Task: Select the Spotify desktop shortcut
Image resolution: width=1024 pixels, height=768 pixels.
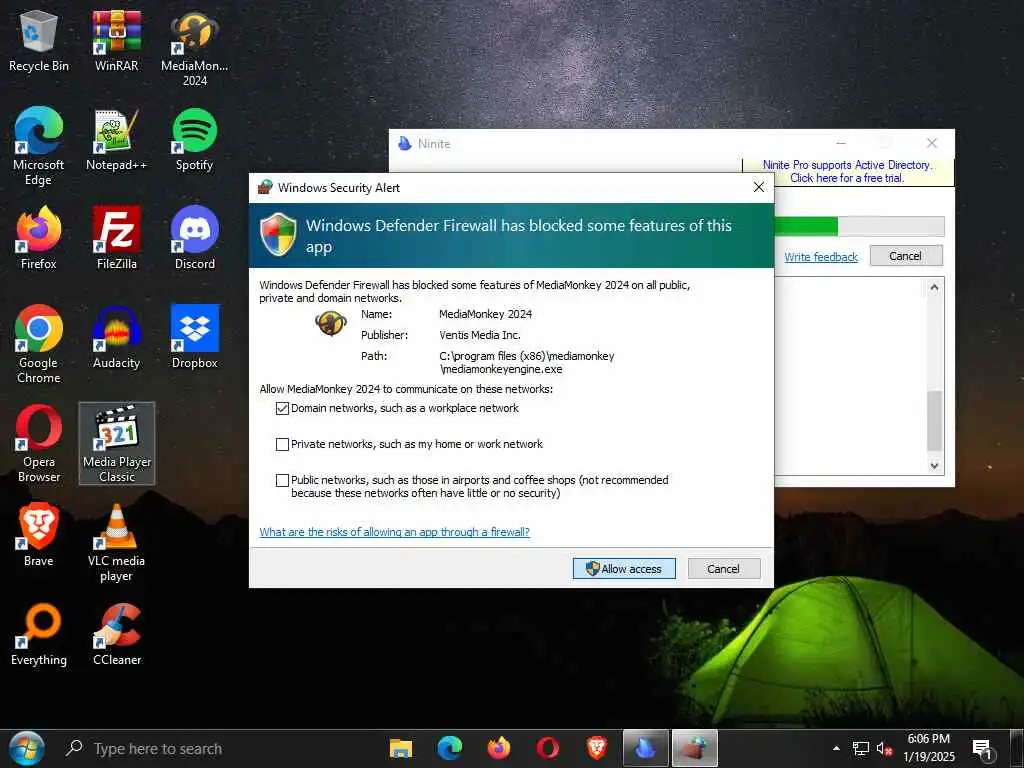Action: pyautogui.click(x=195, y=140)
